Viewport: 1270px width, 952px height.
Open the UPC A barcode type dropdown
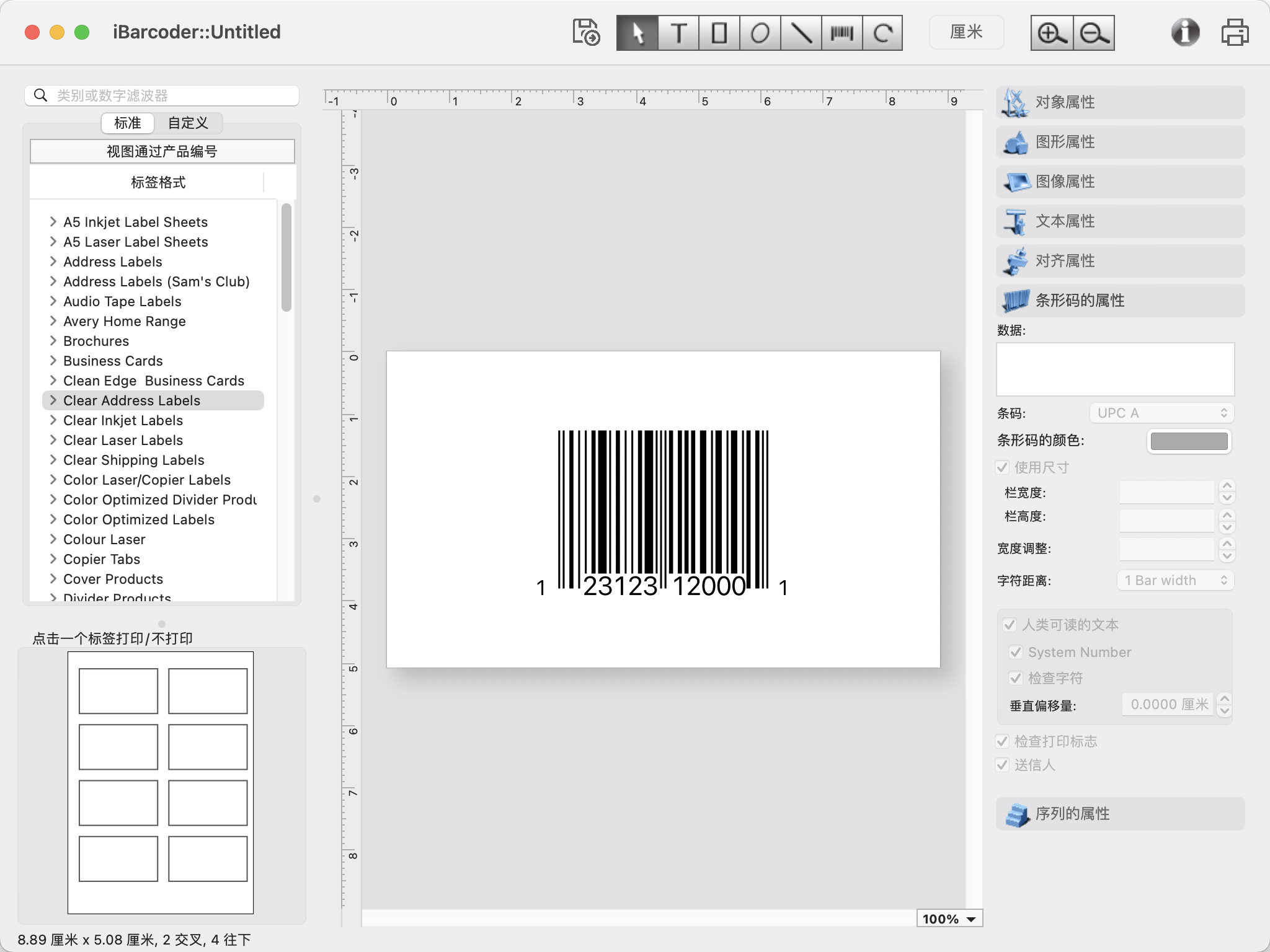click(1160, 412)
